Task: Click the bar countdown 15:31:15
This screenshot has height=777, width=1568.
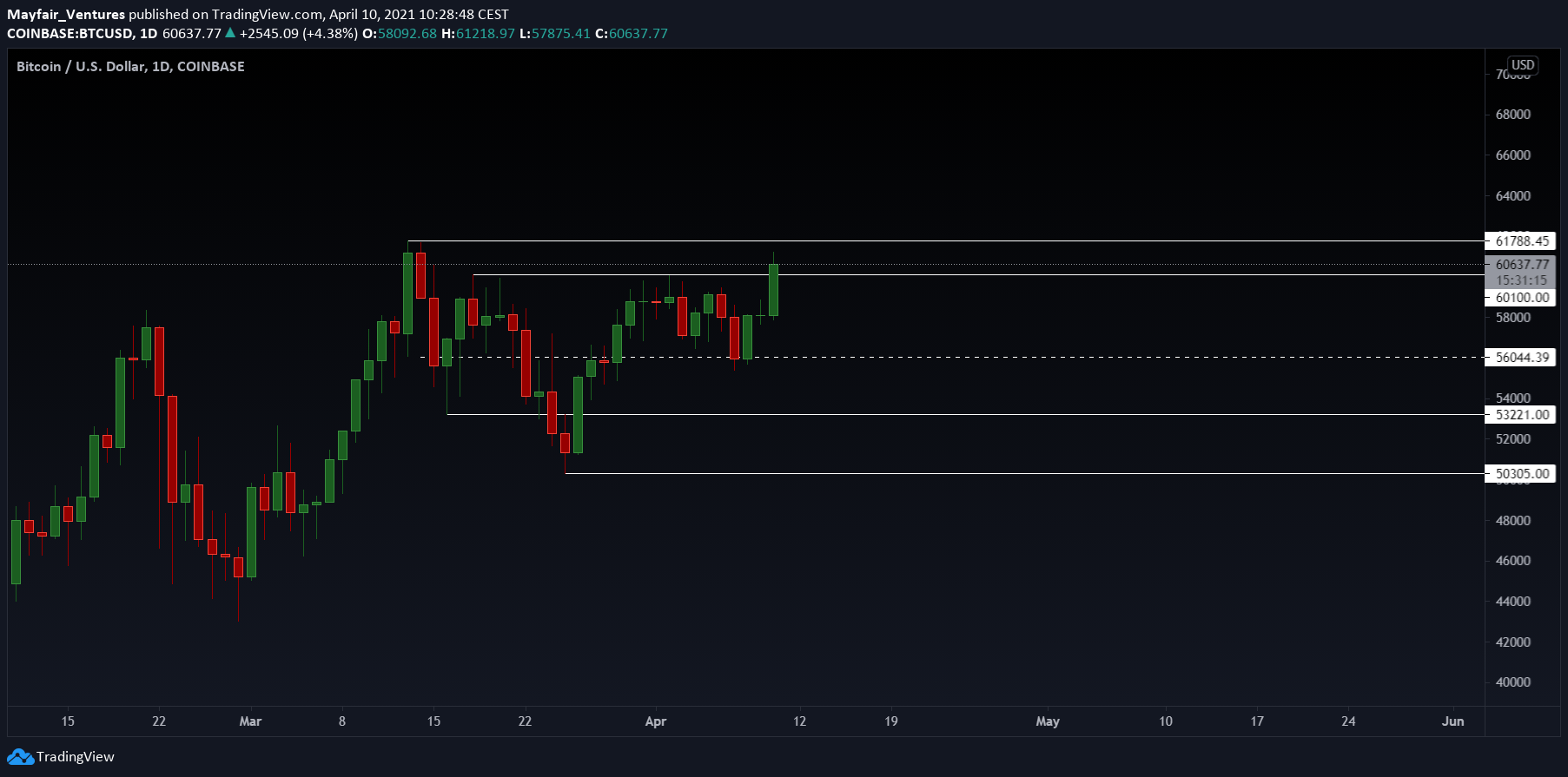Action: click(x=1520, y=280)
